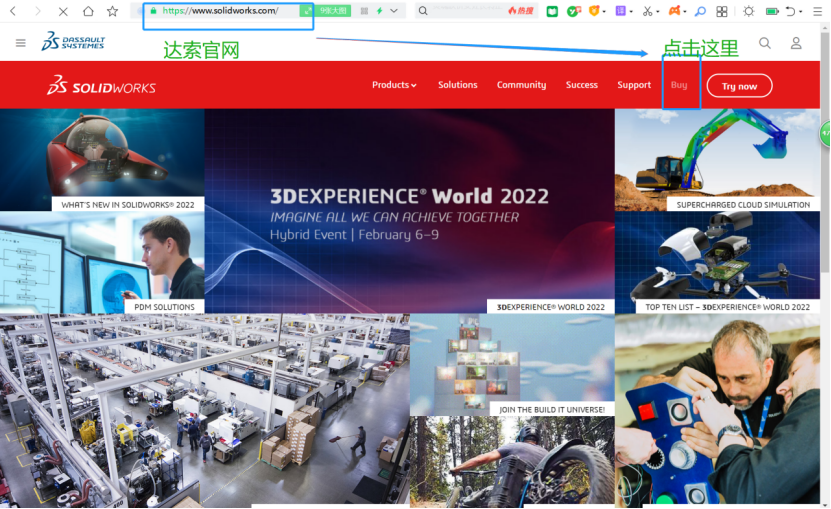Image resolution: width=831 pixels, height=509 pixels.
Task: Click the 热搜 hot search label
Action: click(x=520, y=11)
